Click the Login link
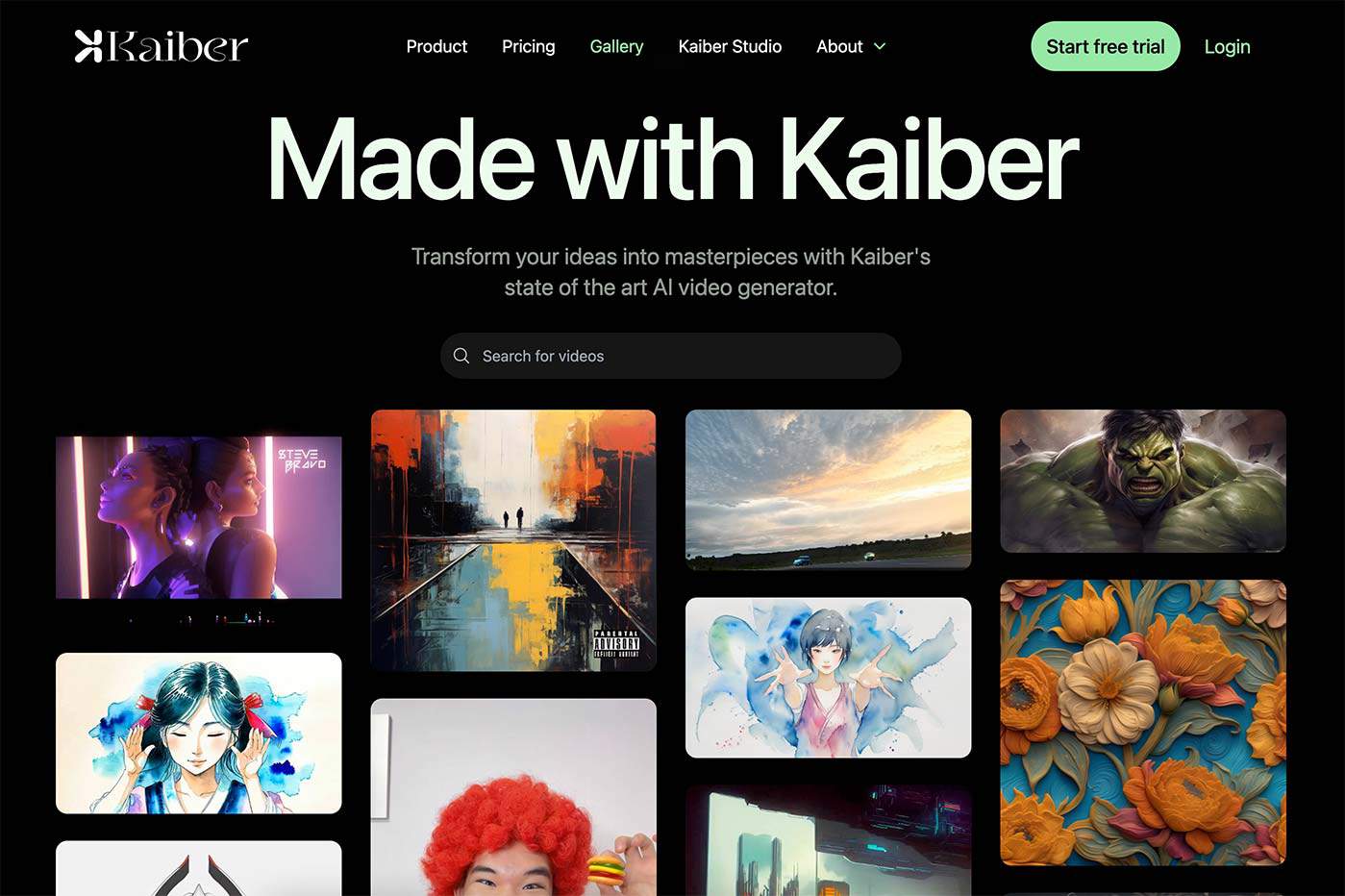Viewport: 1345px width, 896px height. pos(1228,46)
